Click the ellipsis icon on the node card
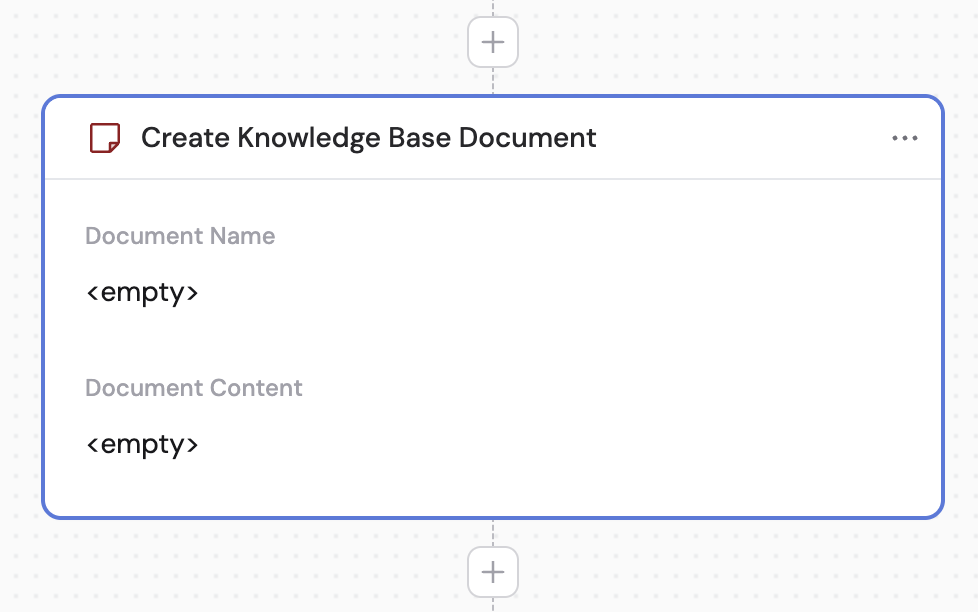This screenshot has width=978, height=612. (905, 138)
